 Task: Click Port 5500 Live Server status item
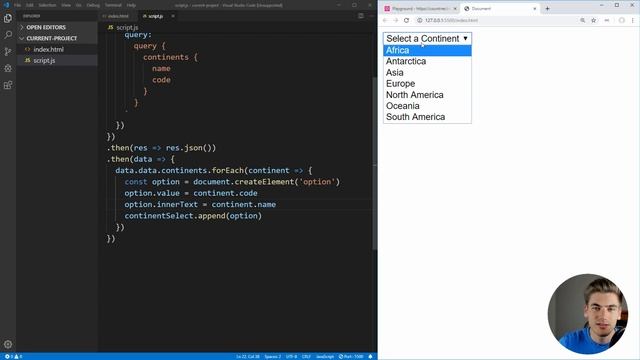(x=351, y=356)
